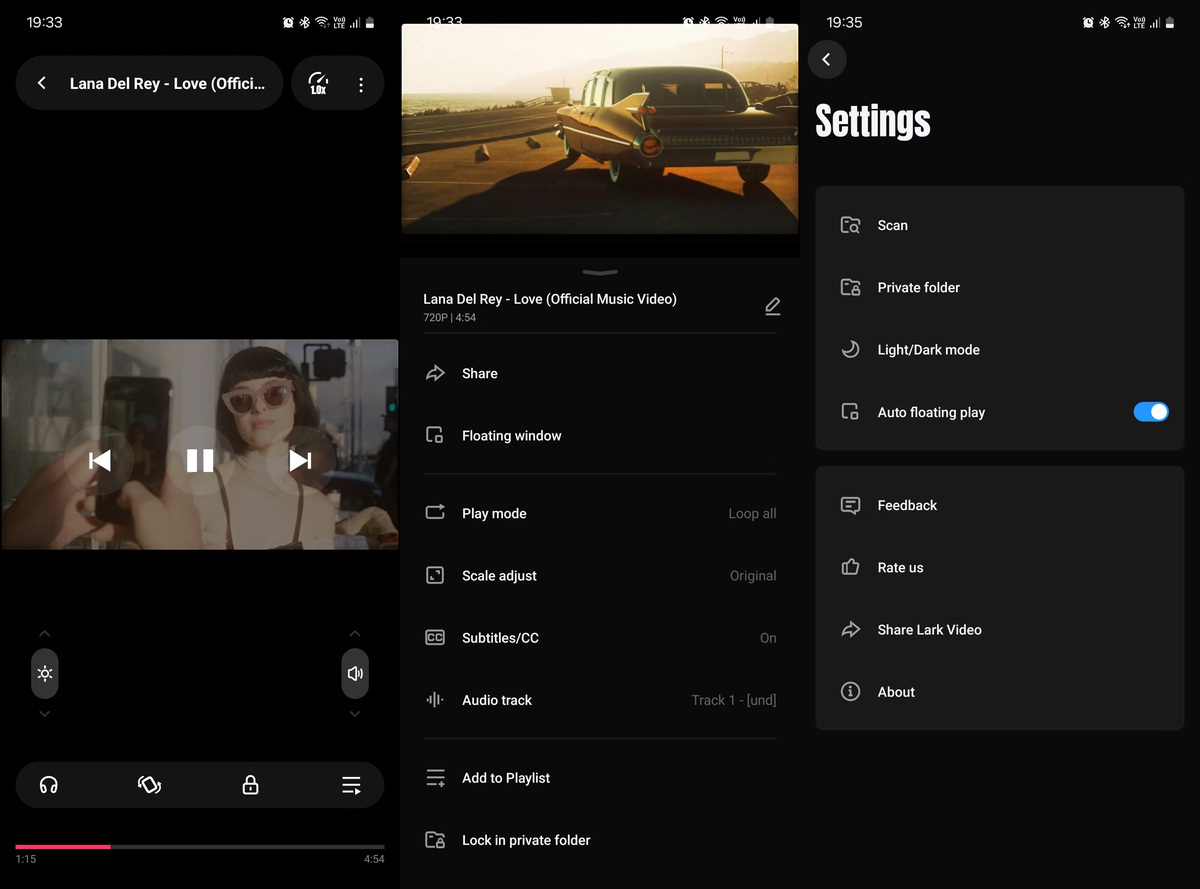The width and height of the screenshot is (1200, 889).
Task: Open video in Floating window
Action: pos(600,435)
